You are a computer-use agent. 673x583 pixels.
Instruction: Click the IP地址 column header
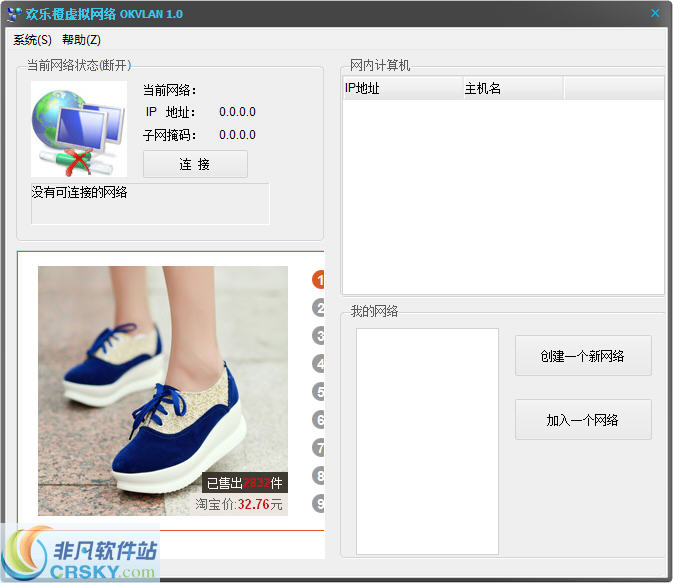403,88
